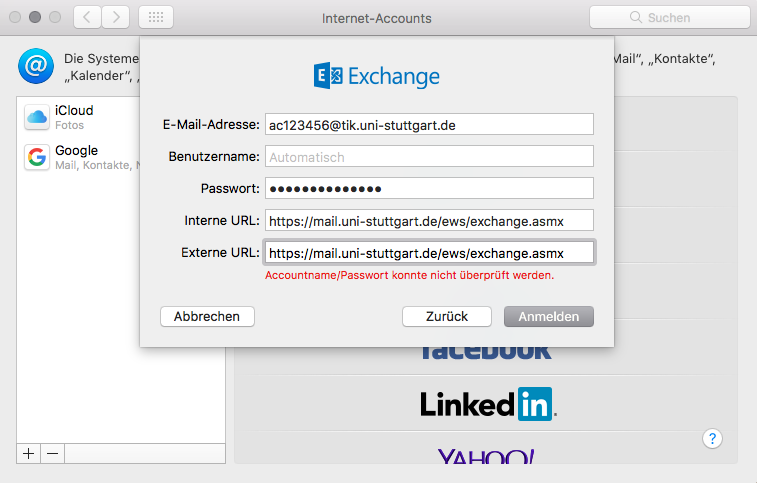Click the Suchen search field
This screenshot has width=757, height=483.
click(670, 17)
